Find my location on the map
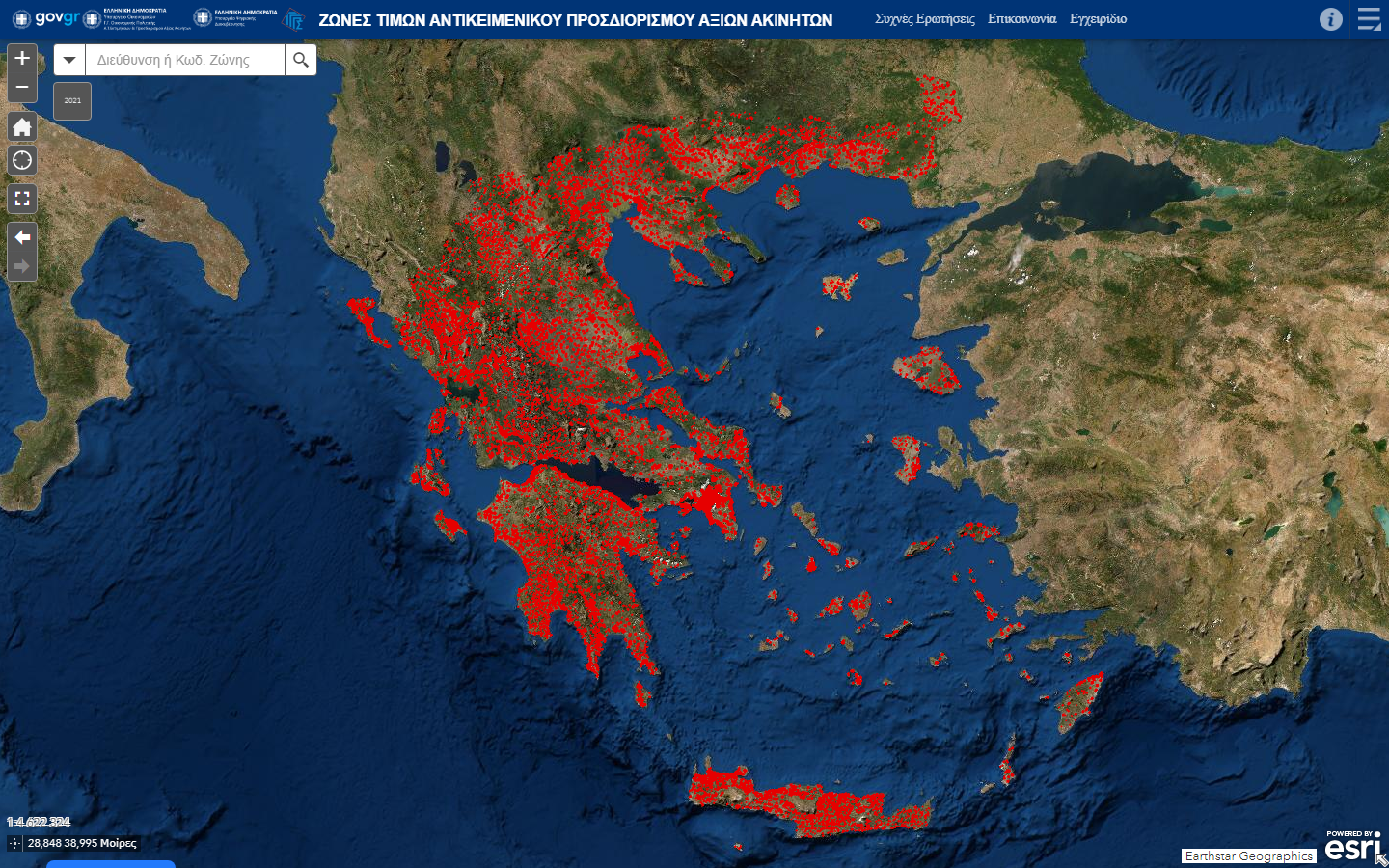This screenshot has width=1389, height=868. coord(22,161)
